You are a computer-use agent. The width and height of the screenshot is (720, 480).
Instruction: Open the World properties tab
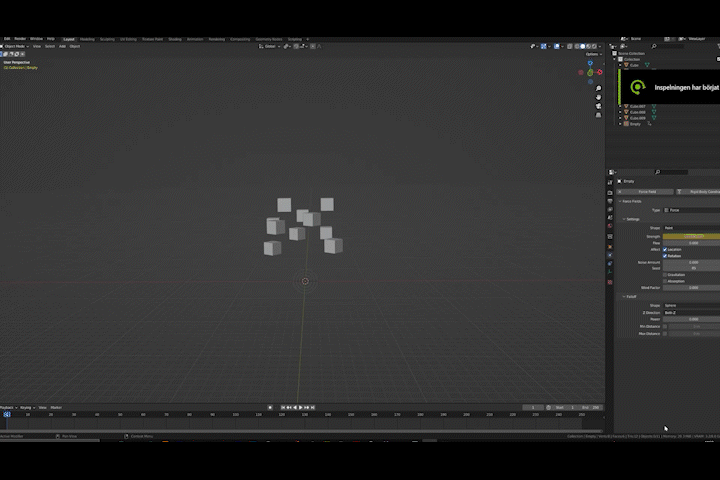coord(610,226)
